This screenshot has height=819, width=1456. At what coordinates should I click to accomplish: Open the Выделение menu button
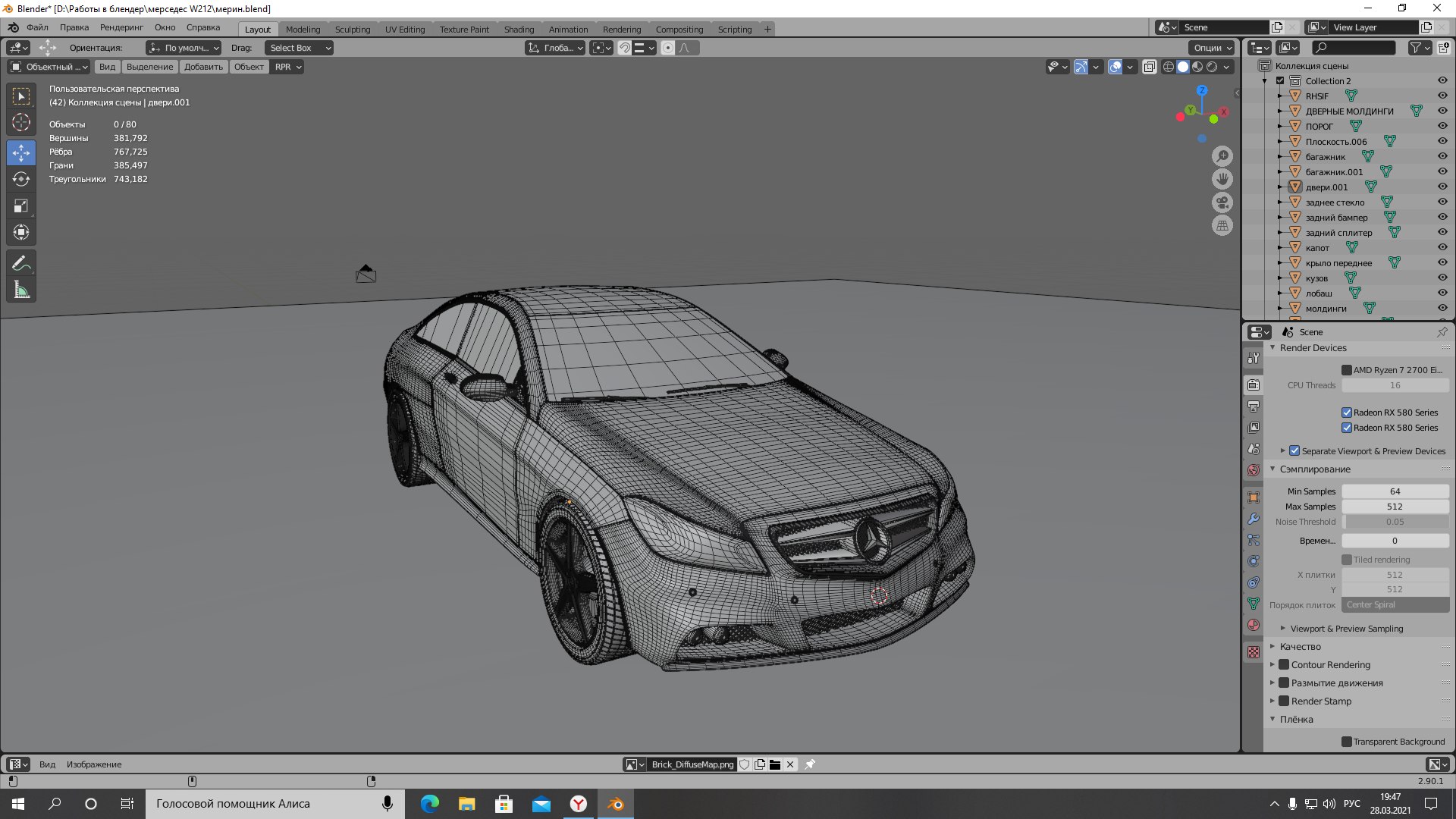tap(149, 67)
